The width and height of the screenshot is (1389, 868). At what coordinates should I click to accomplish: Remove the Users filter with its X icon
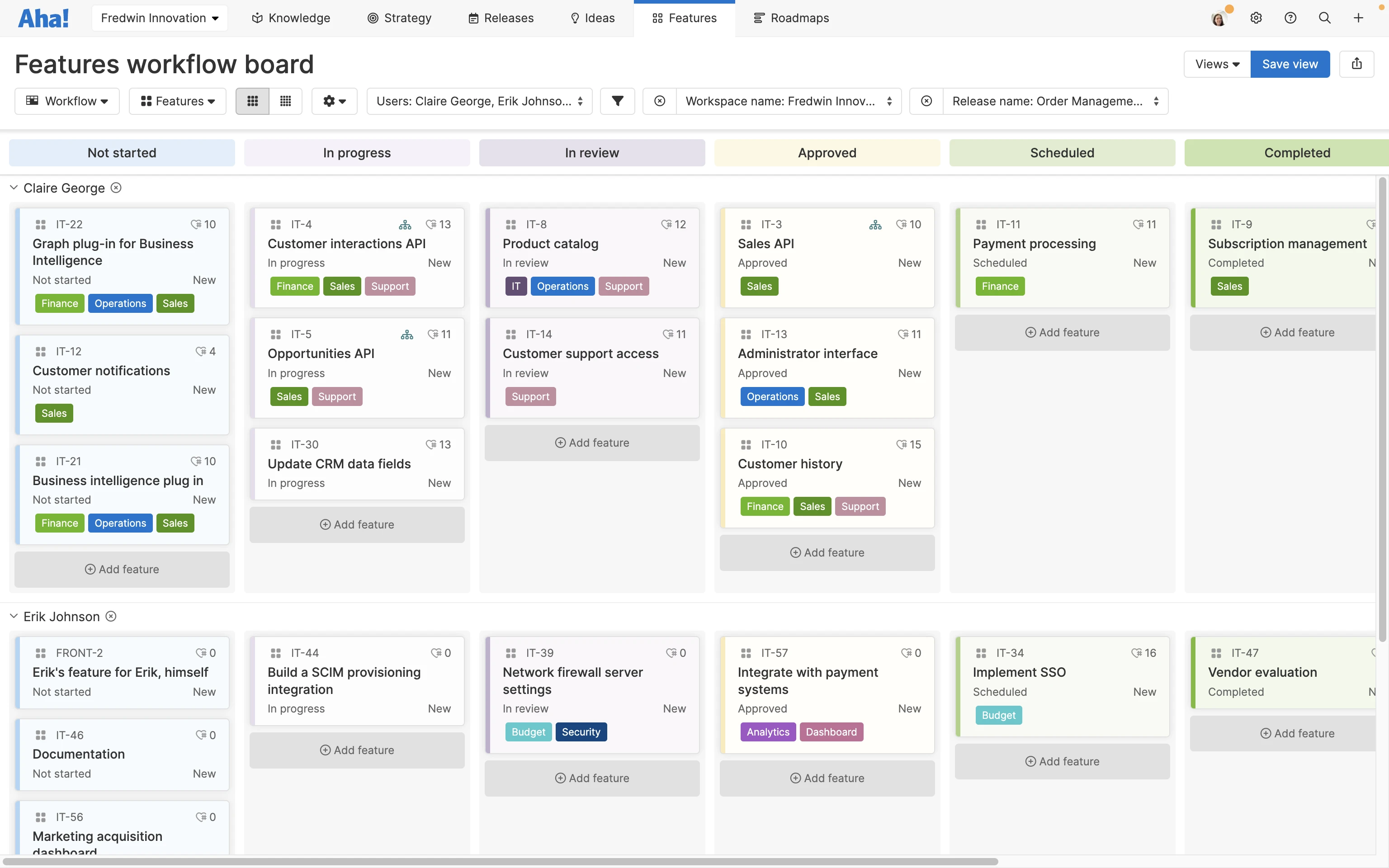click(x=659, y=100)
